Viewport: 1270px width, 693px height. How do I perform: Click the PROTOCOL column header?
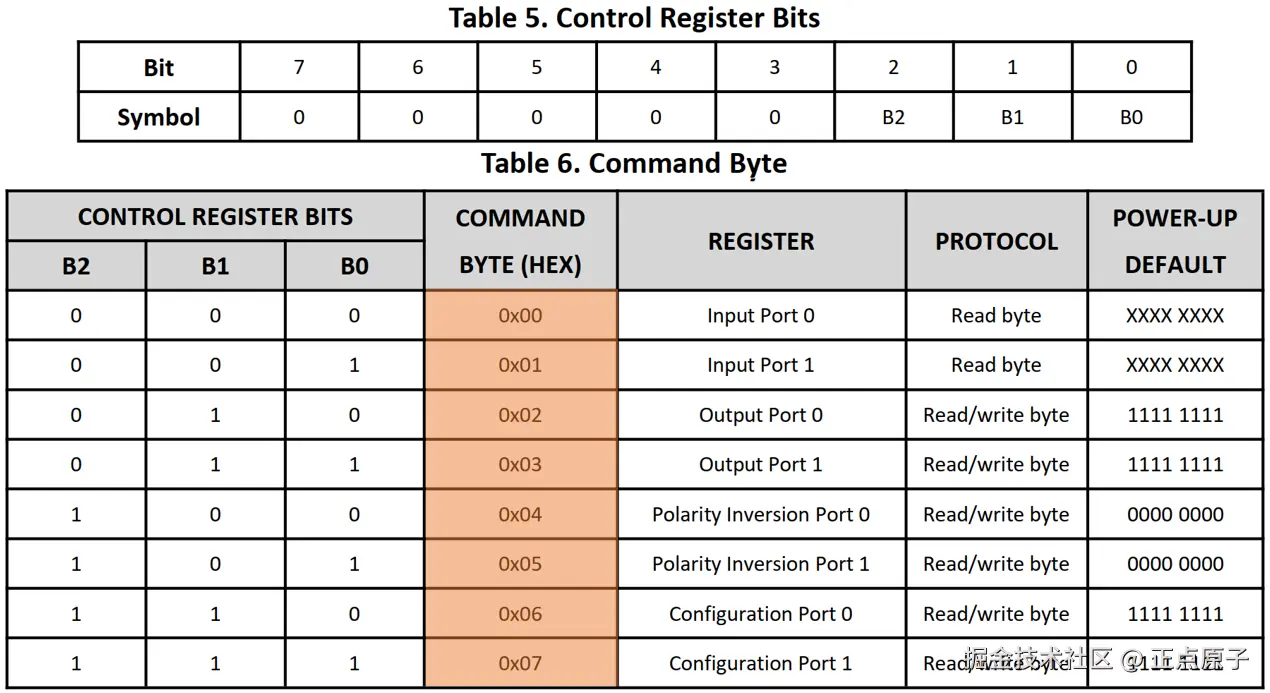pyautogui.click(x=996, y=241)
